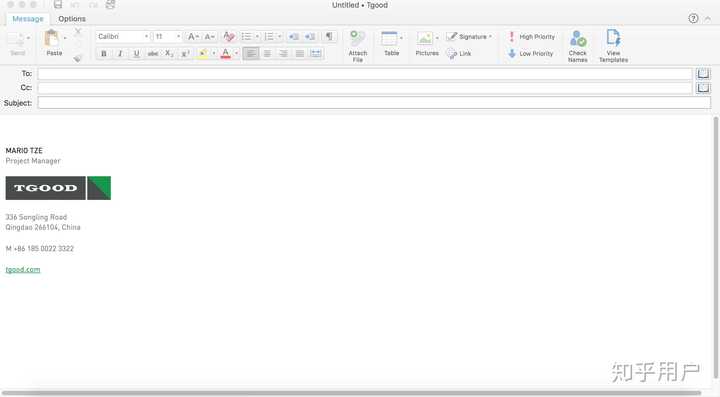This screenshot has height=397, width=720.
Task: Switch to the Options tab
Action: (72, 19)
